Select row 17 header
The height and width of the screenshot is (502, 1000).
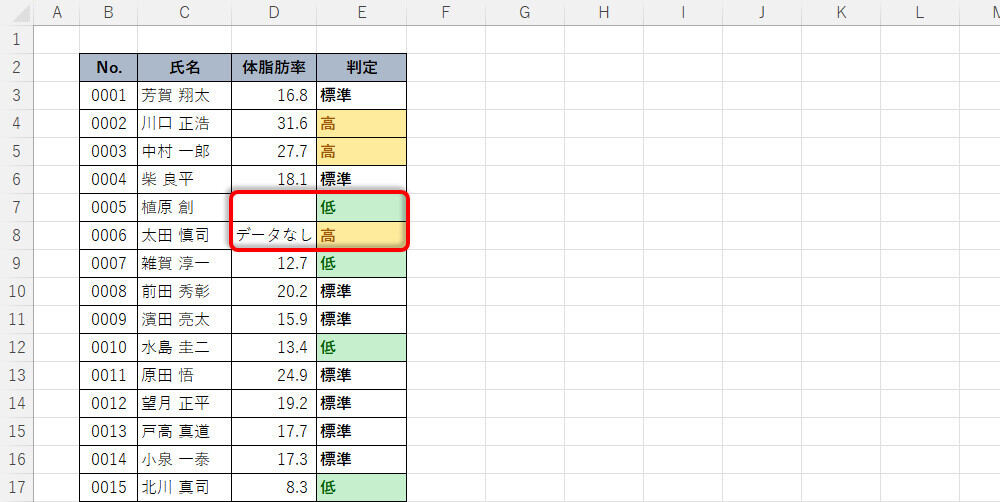(x=17, y=487)
